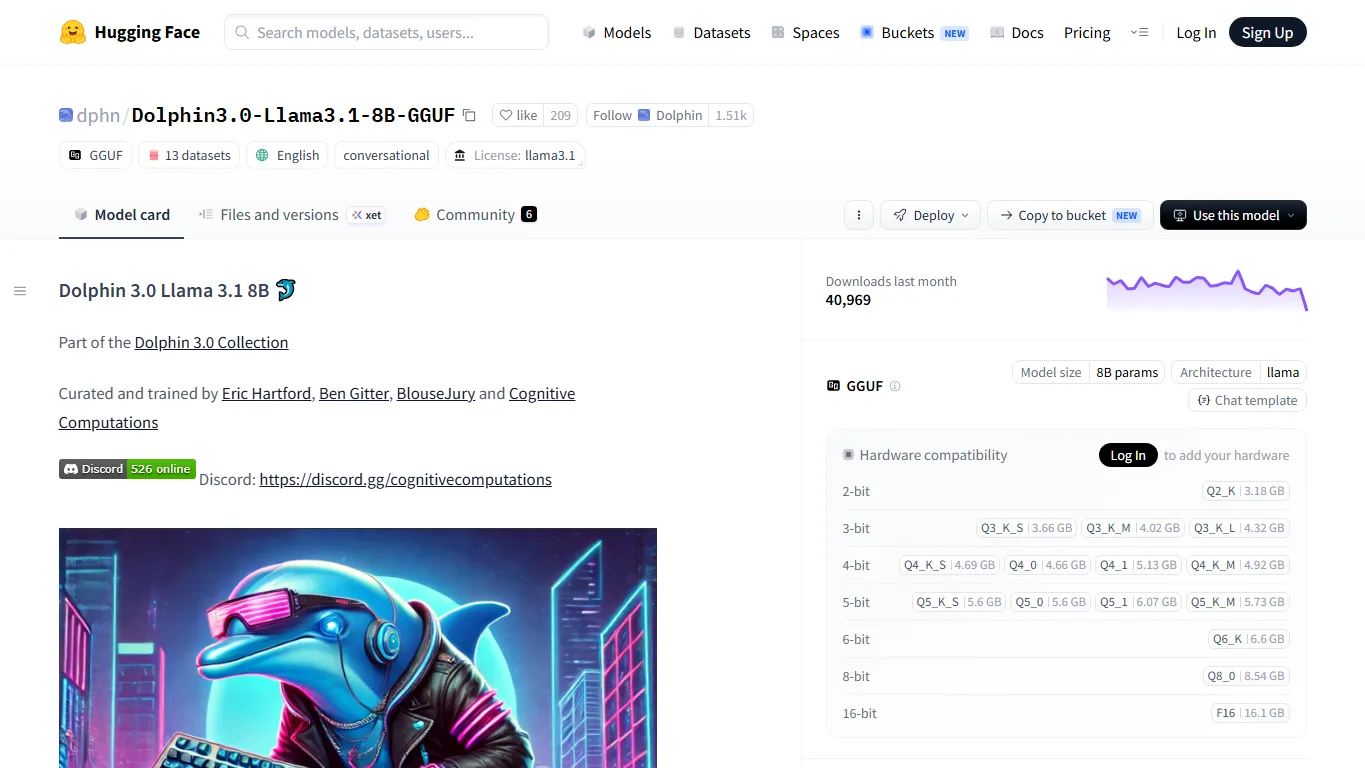Viewport: 1365px width, 768px height.
Task: Open the Discord invite URL link
Action: tap(405, 479)
